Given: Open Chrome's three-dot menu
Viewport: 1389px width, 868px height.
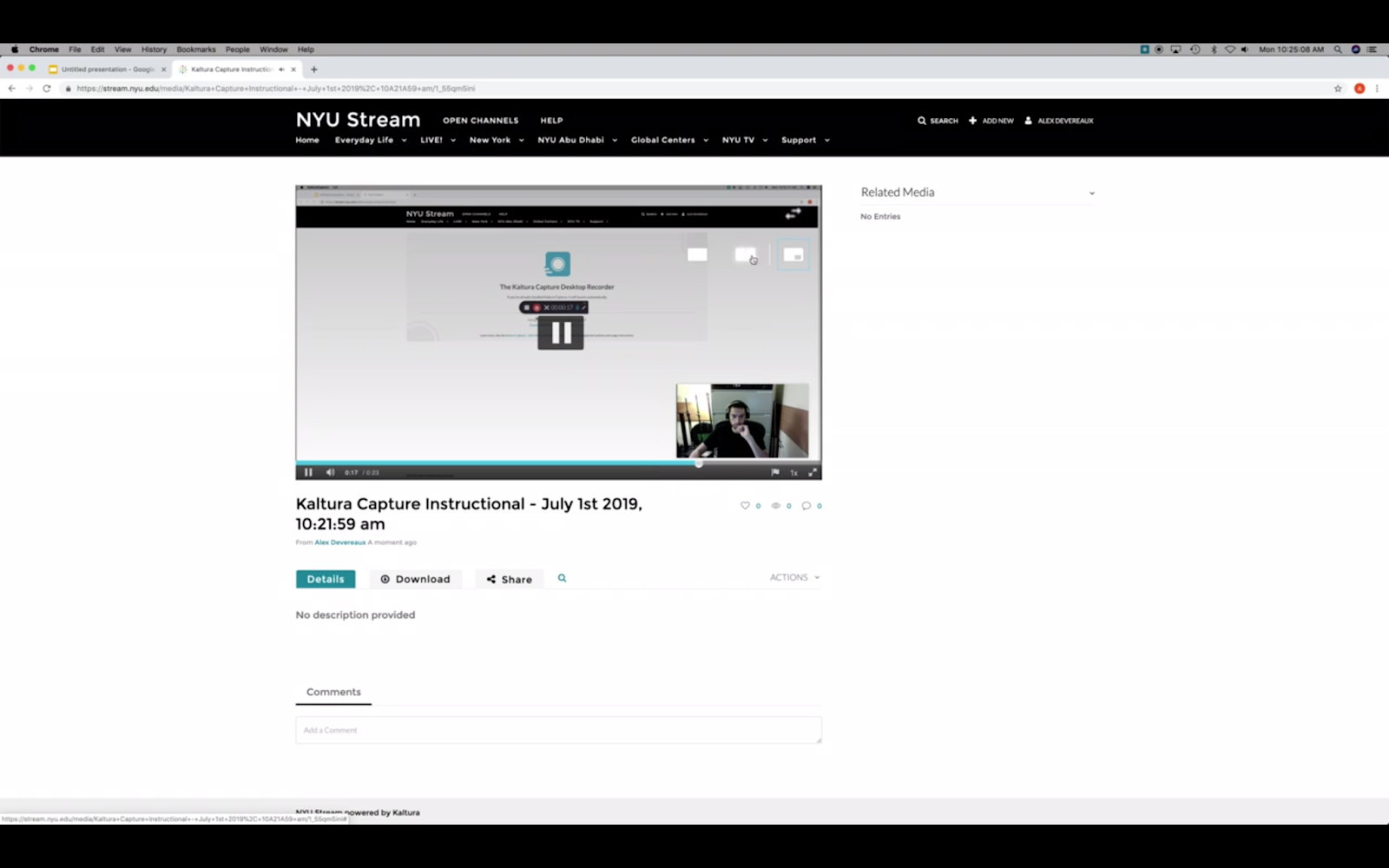Looking at the screenshot, I should 1377,89.
